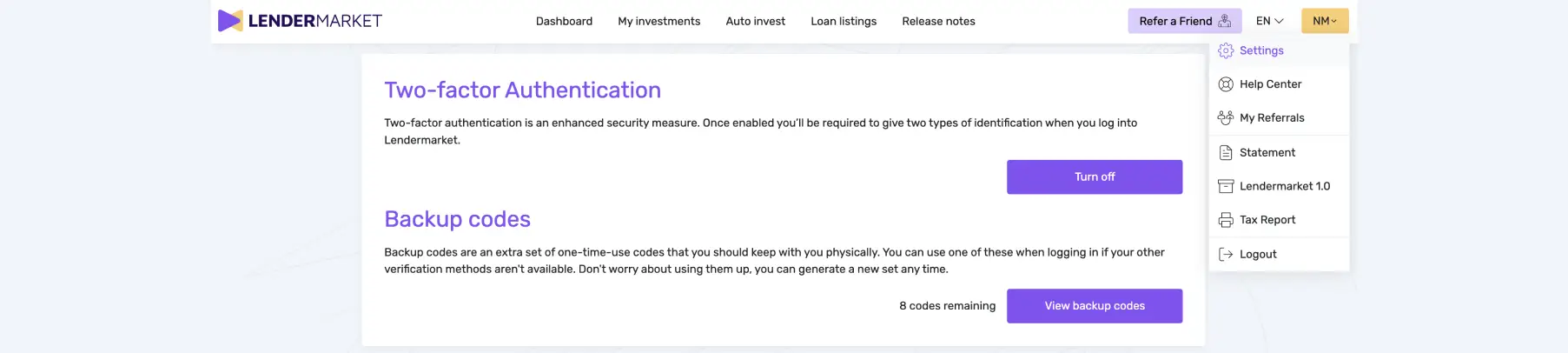Viewport: 1568px width, 353px height.
Task: Collapse the NM user account menu
Action: pyautogui.click(x=1324, y=21)
